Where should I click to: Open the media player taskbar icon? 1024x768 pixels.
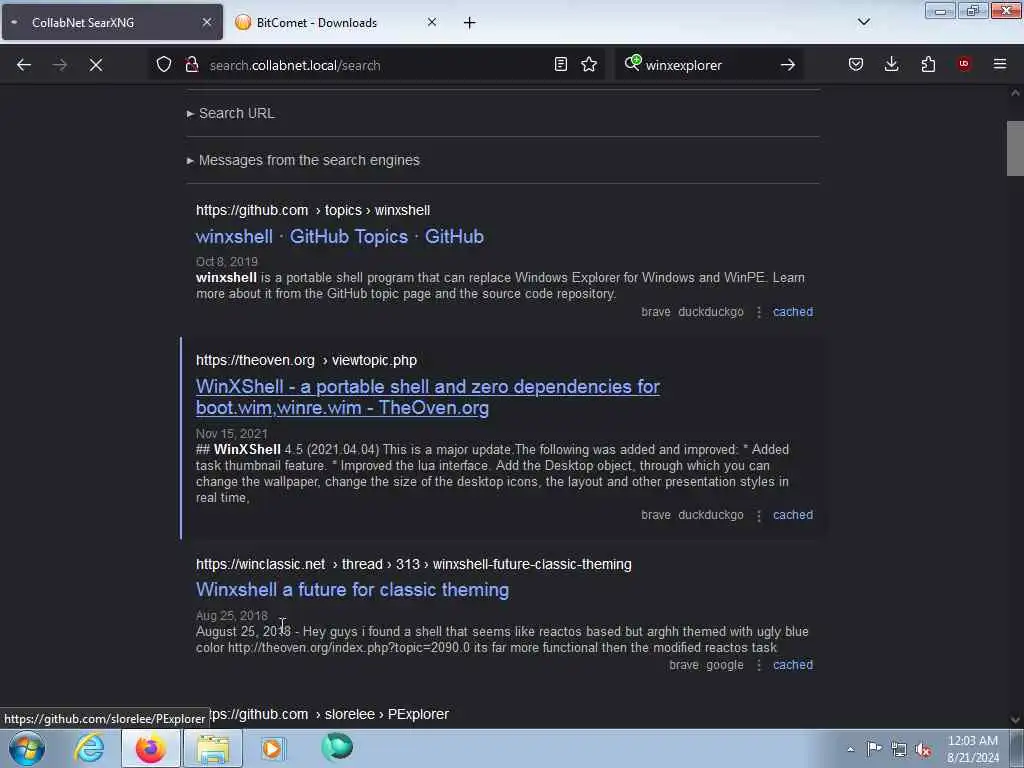273,748
